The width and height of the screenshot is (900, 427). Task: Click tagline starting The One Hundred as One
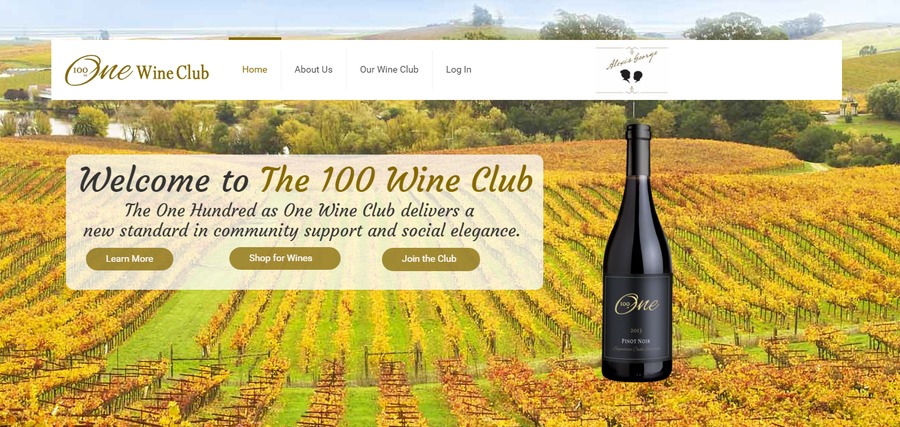click(x=300, y=211)
